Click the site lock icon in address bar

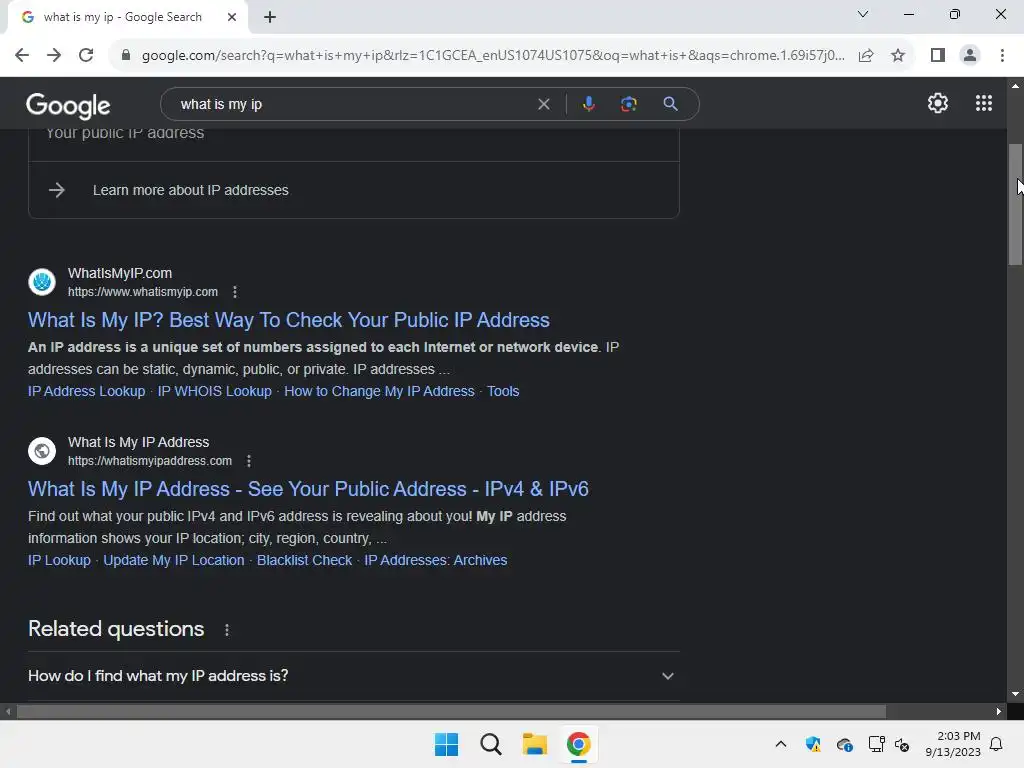(126, 56)
